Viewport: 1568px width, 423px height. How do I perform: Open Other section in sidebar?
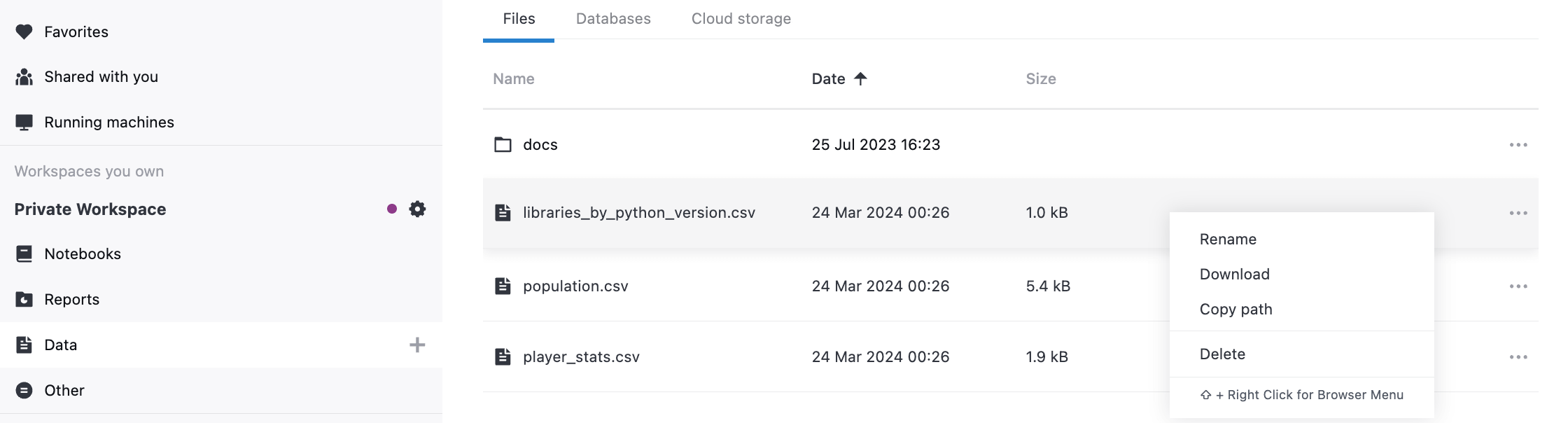tap(64, 390)
